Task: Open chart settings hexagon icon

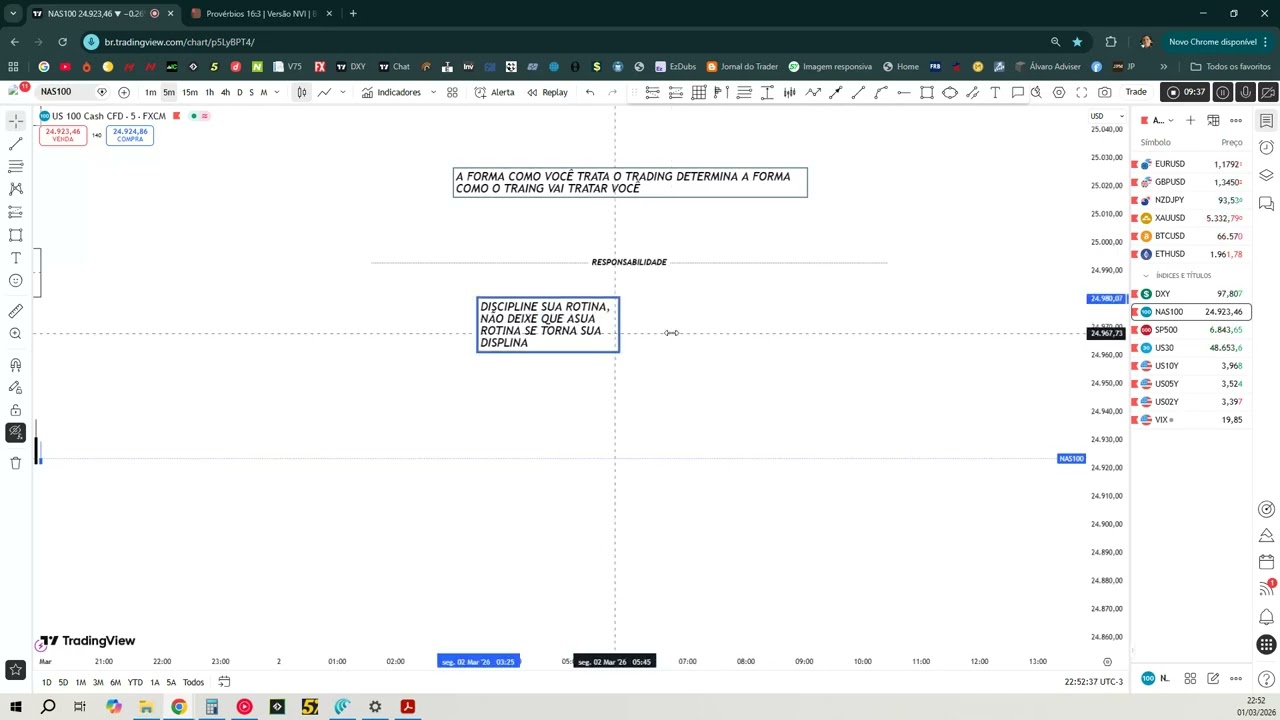Action: (x=1059, y=92)
